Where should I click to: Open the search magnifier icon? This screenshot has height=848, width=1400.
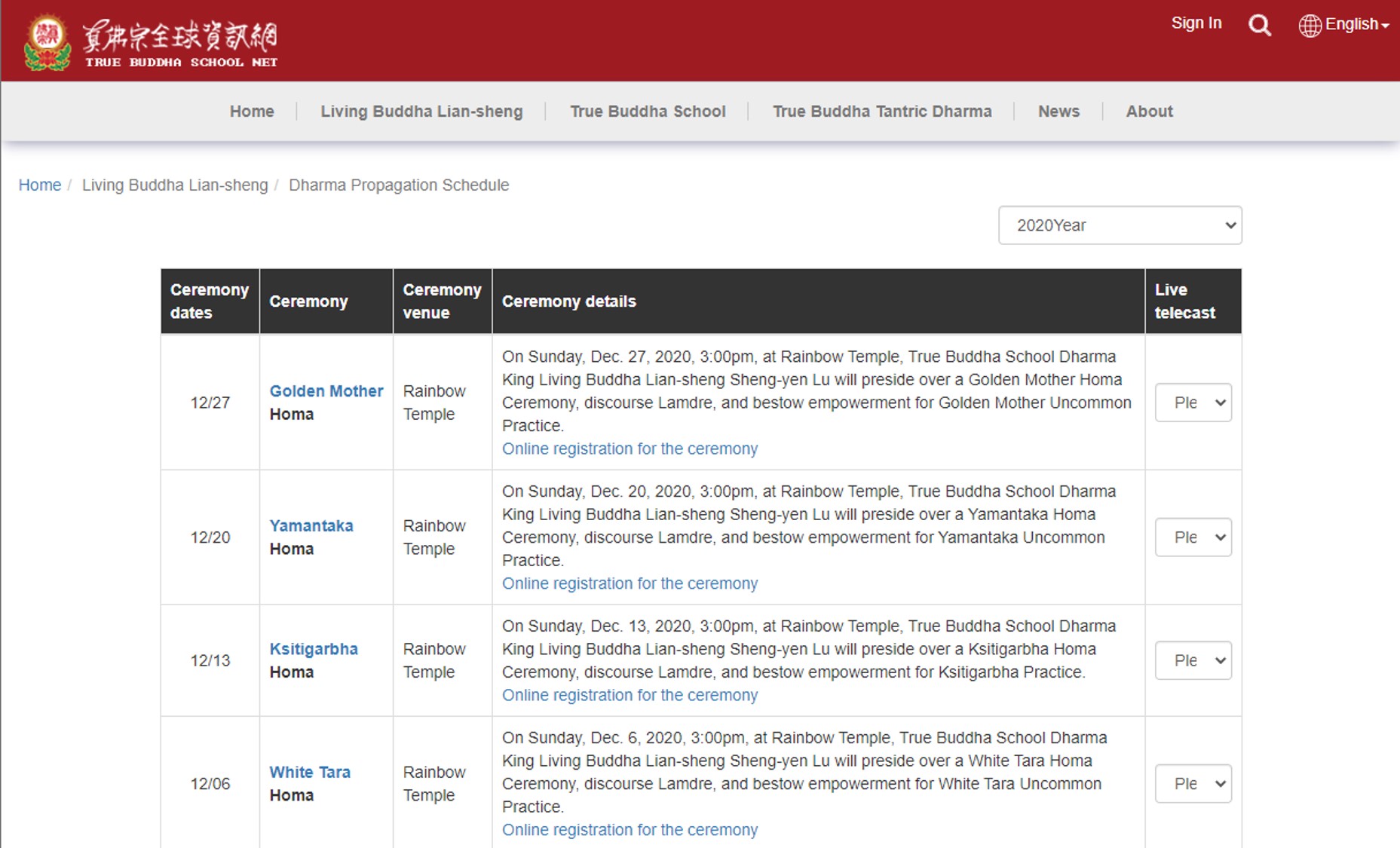tap(1259, 26)
